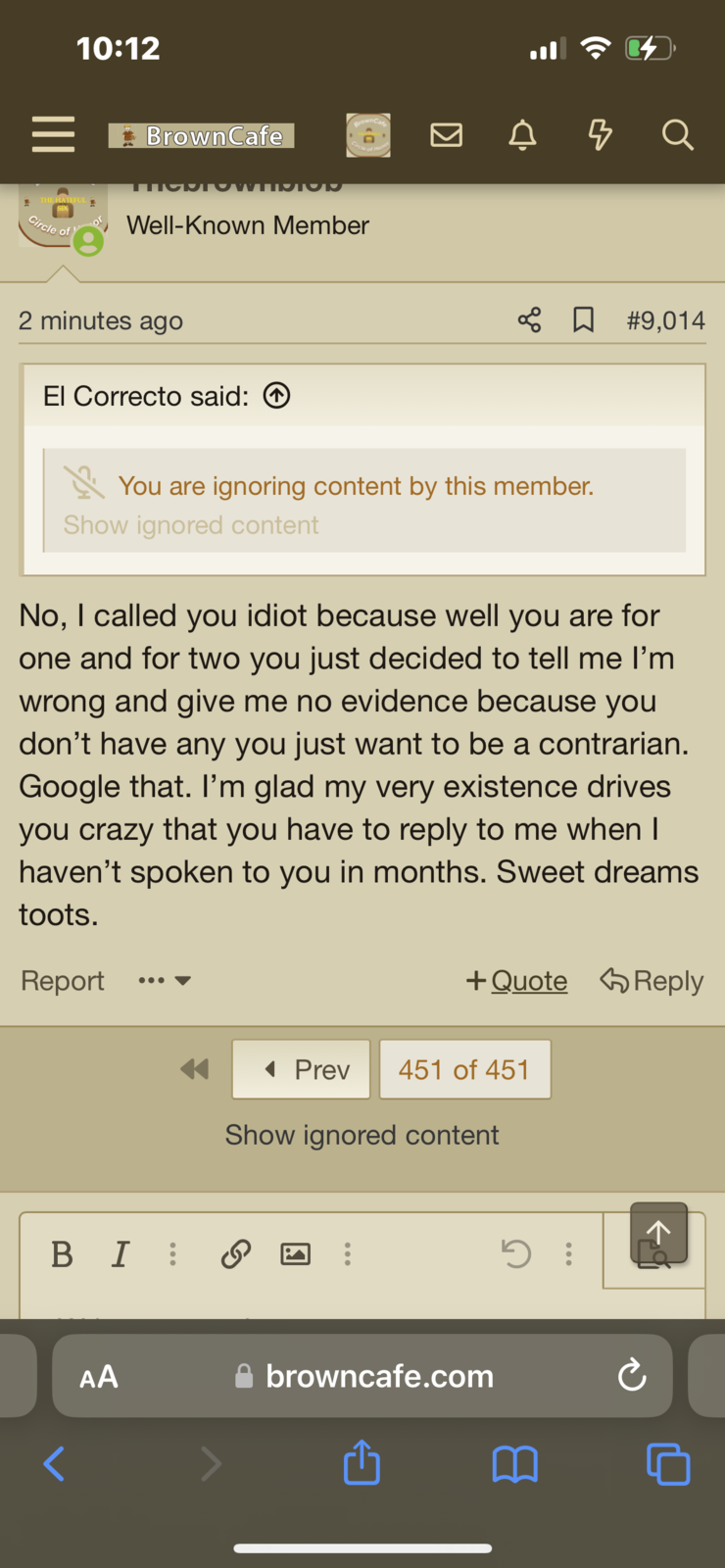Open the alerts bell icon
The width and height of the screenshot is (725, 1568).
522,134
